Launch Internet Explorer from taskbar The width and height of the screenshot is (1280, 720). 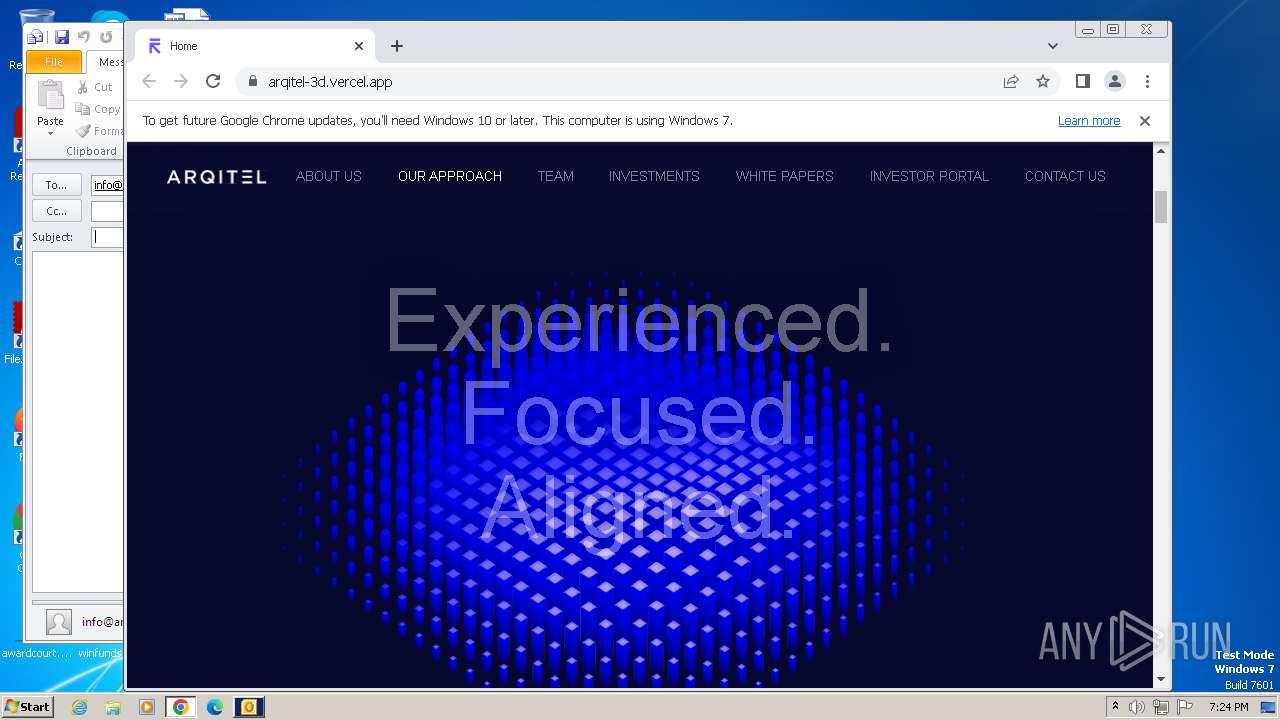tap(80, 707)
